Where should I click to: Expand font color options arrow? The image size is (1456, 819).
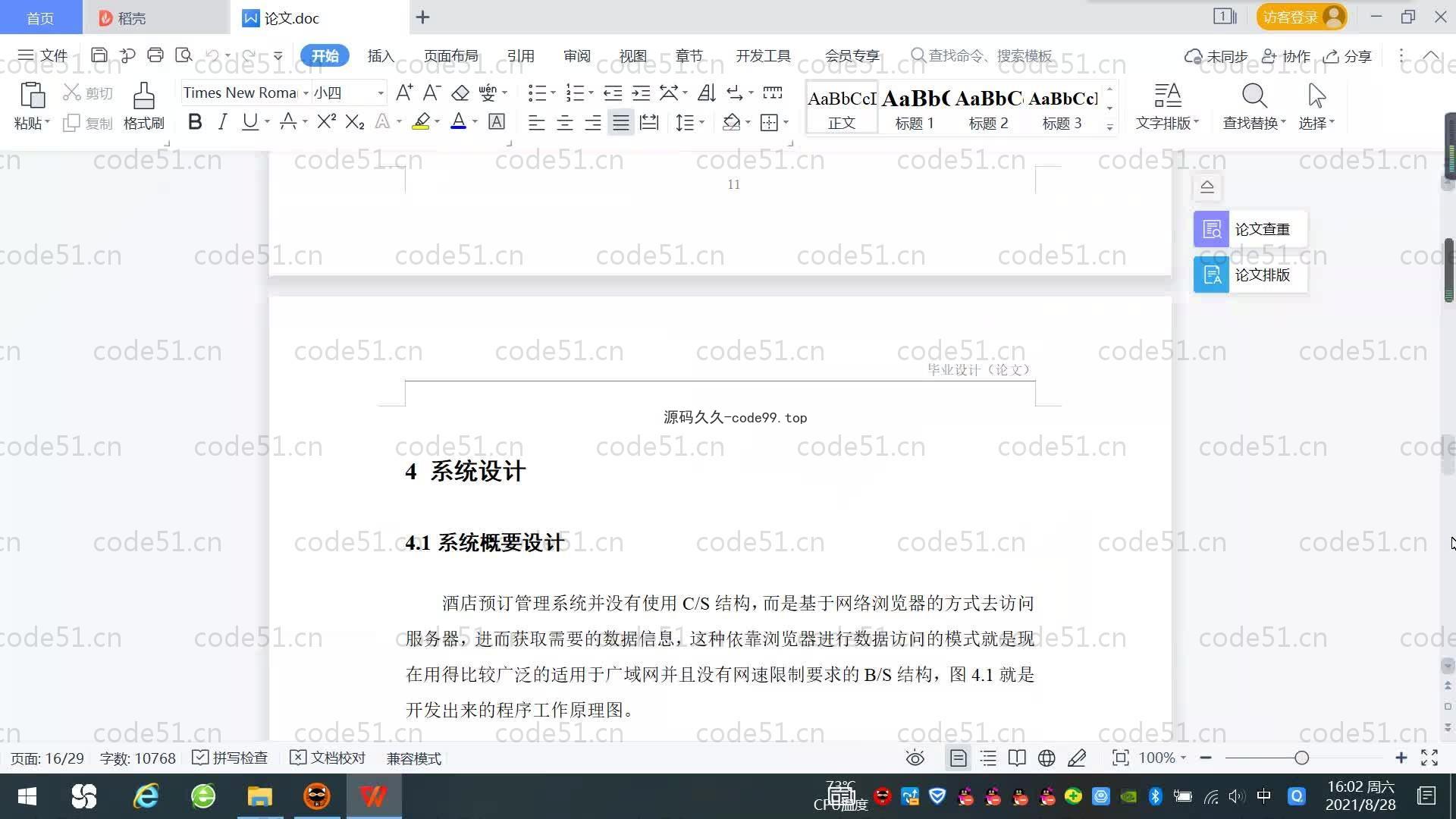coord(475,121)
